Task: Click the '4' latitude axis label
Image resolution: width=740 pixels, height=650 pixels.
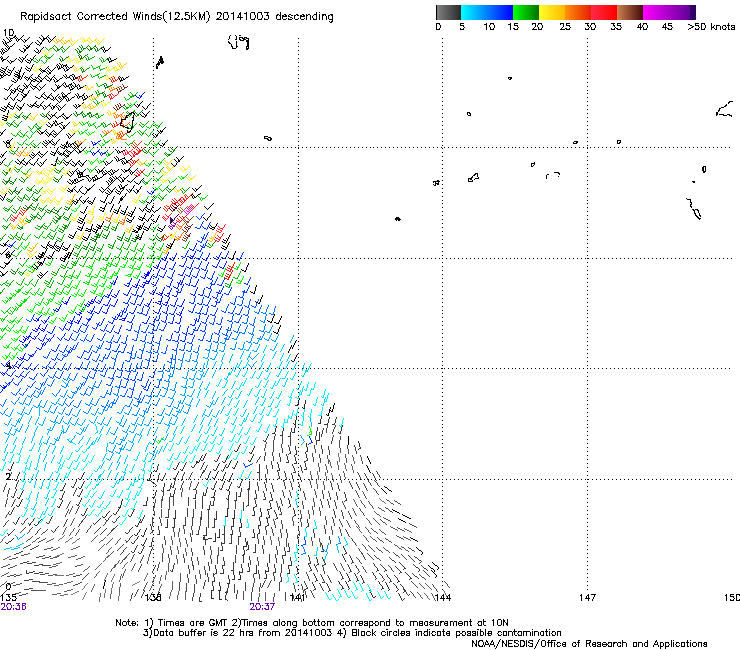Action: click(8, 366)
